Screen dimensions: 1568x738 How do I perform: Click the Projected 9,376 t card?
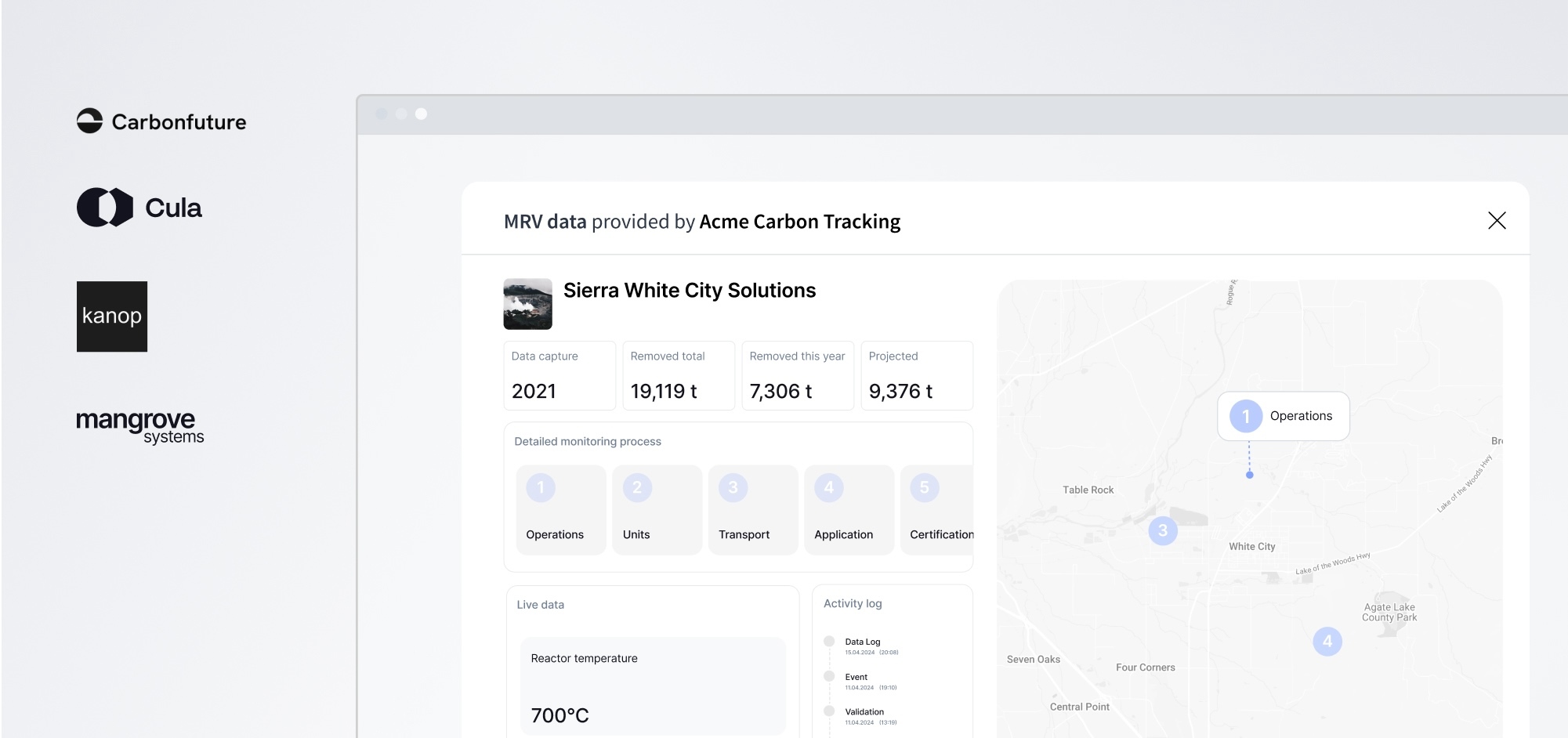click(917, 375)
